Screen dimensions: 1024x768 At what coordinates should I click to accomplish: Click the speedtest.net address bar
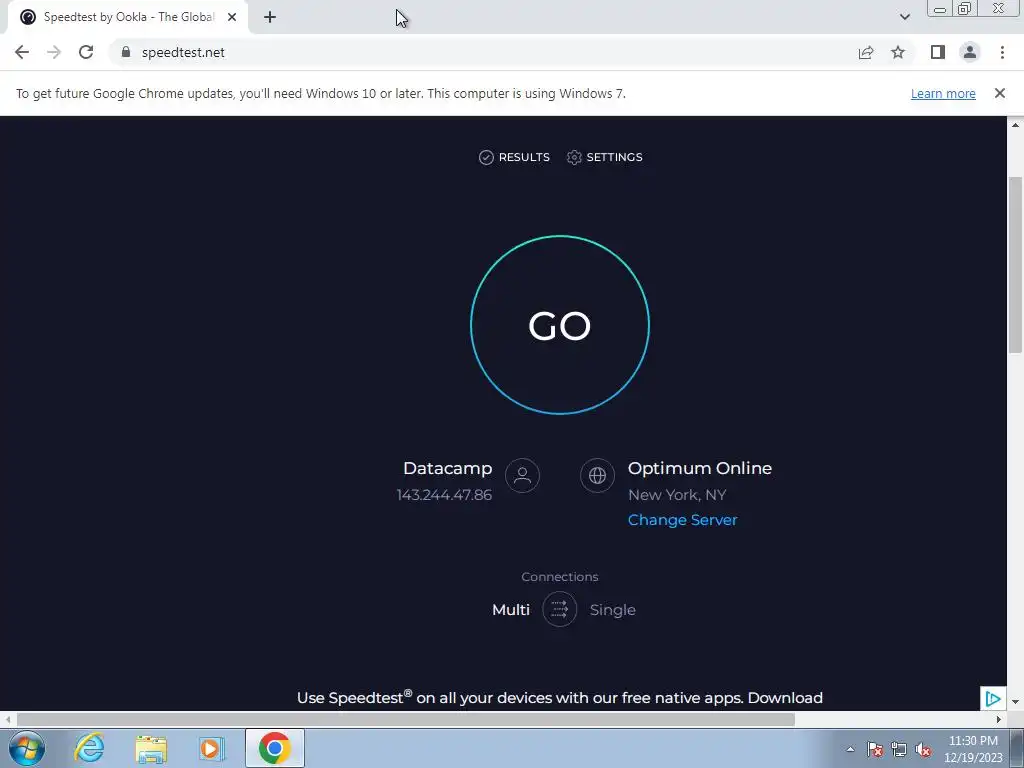pos(483,52)
